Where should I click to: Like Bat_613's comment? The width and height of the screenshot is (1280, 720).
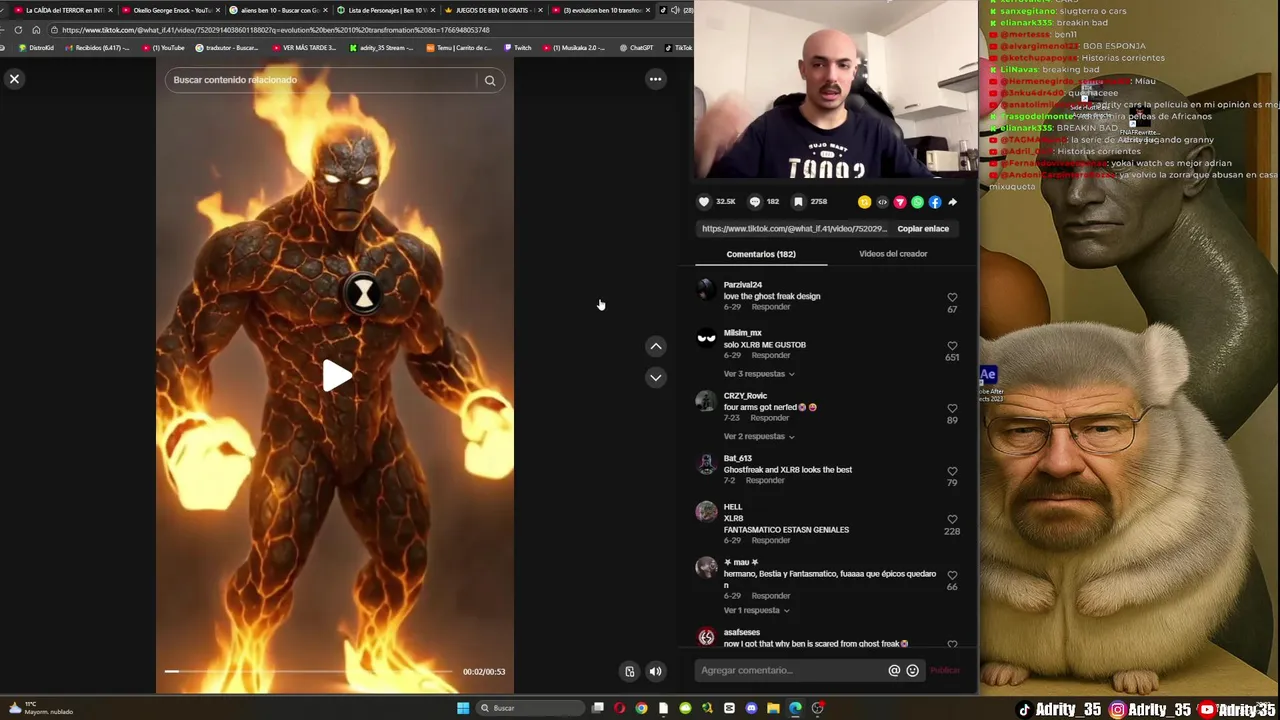(952, 471)
